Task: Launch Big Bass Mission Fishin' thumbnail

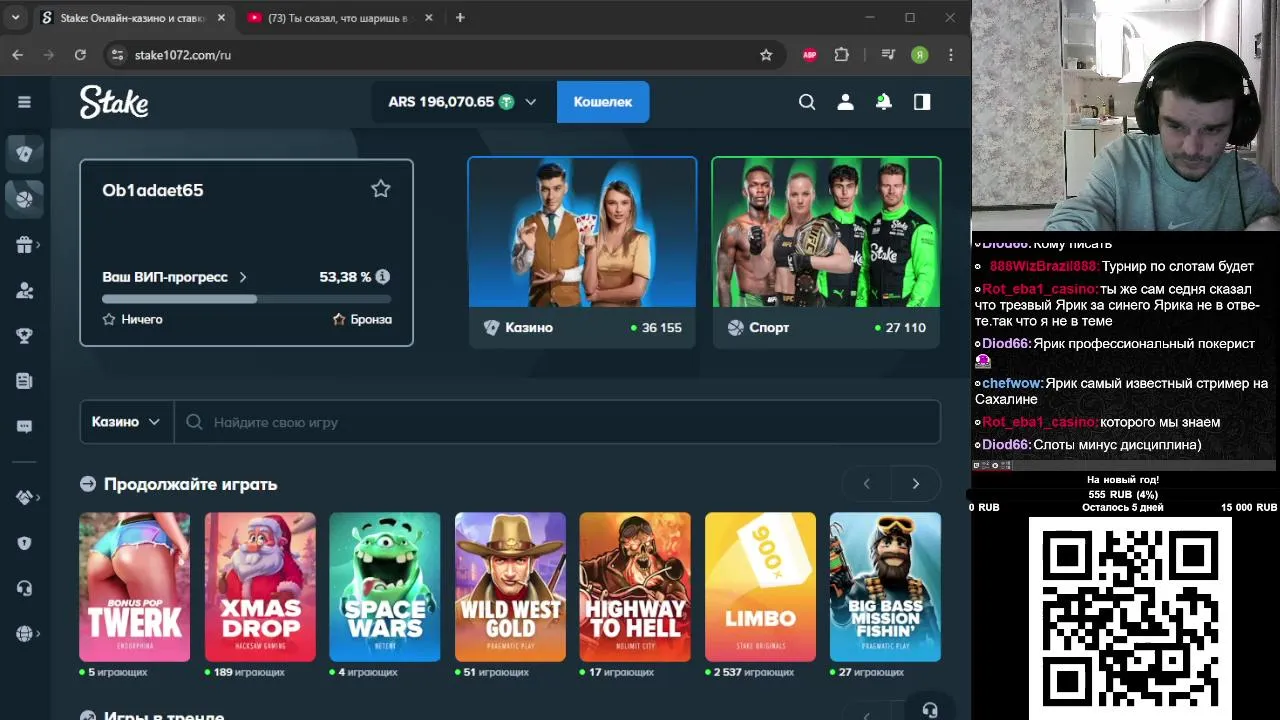Action: click(885, 587)
